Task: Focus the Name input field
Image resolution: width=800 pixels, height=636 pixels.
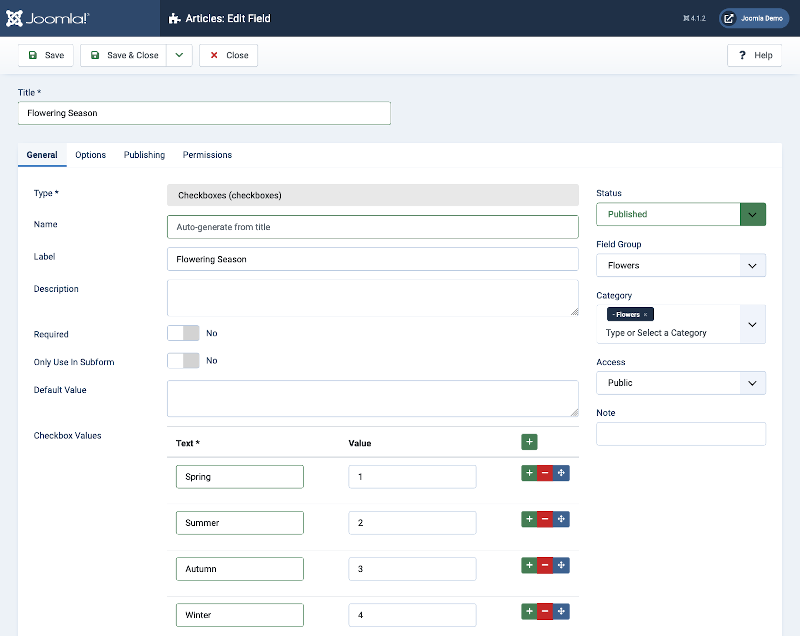Action: coord(373,227)
